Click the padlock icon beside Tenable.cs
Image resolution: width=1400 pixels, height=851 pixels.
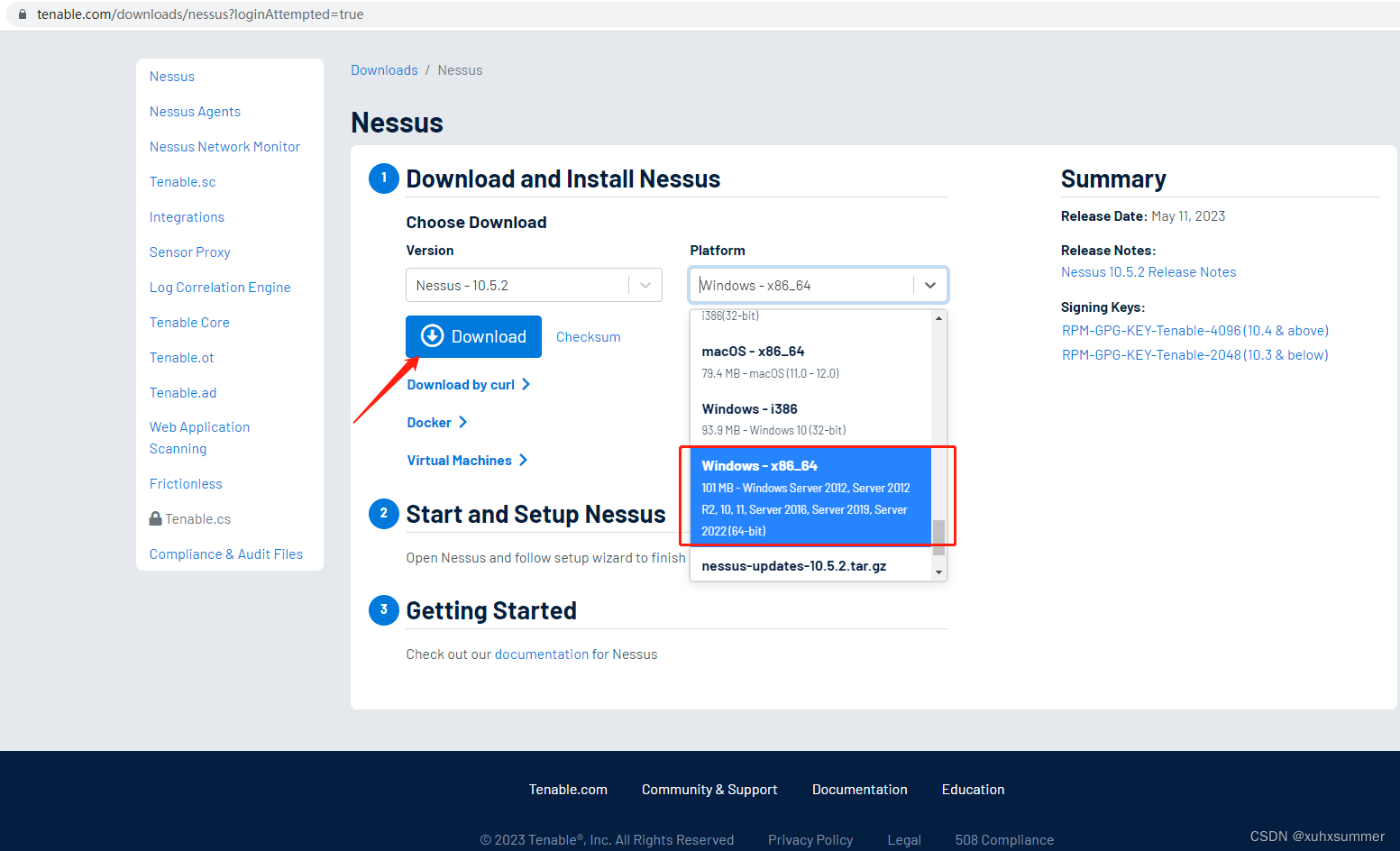pos(155,518)
